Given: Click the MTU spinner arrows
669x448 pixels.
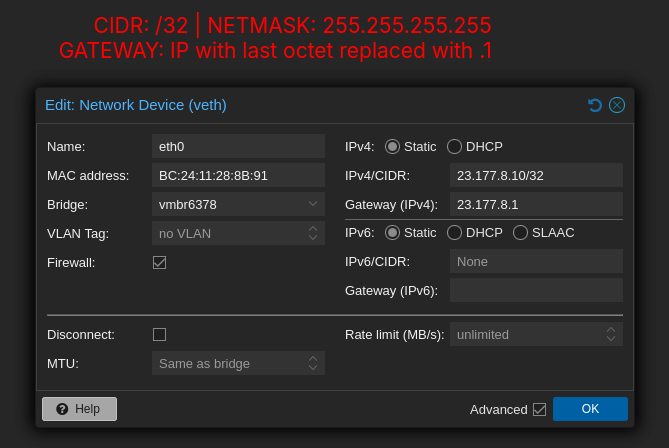Looking at the screenshot, I should point(313,364).
